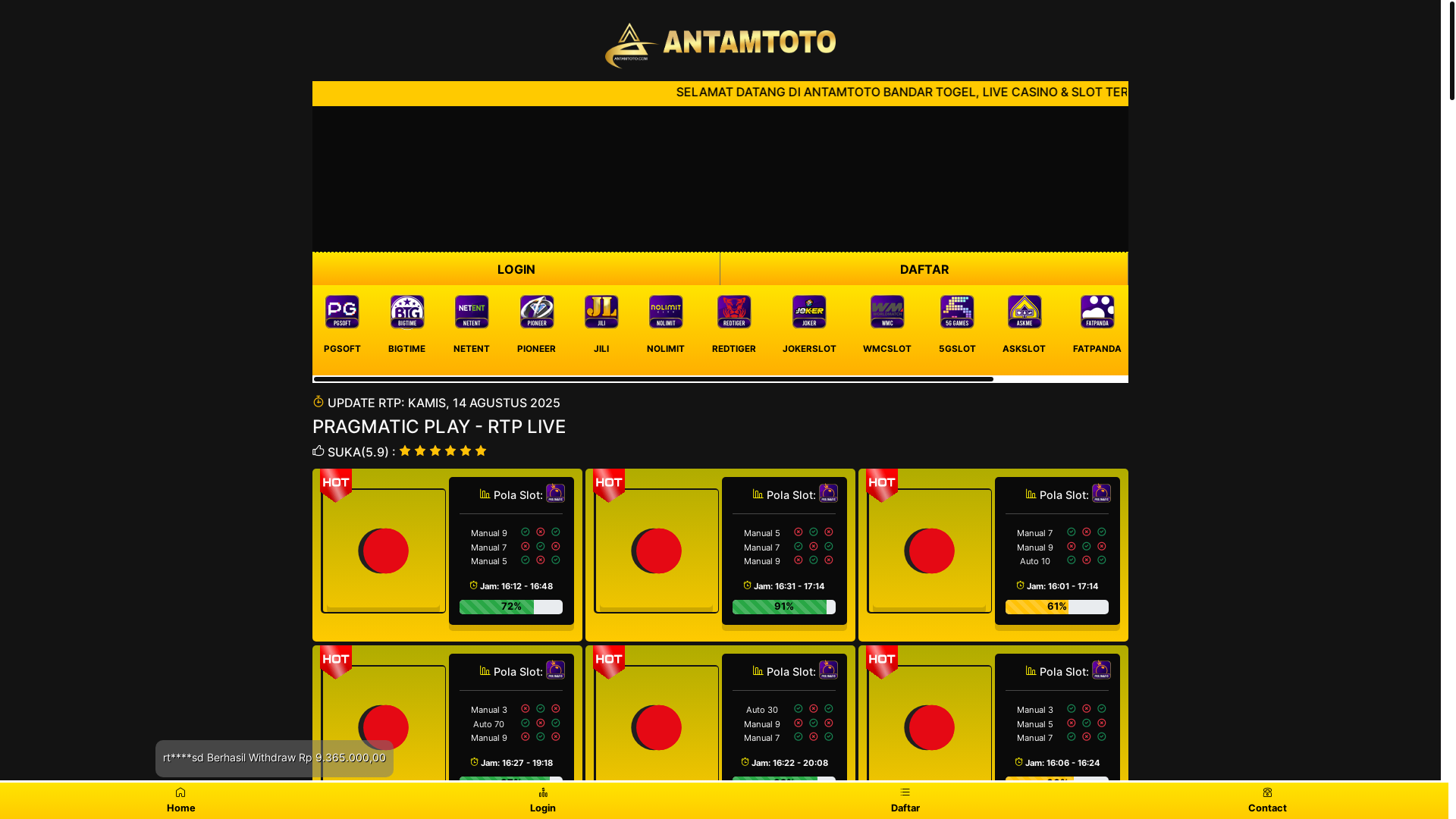
Task: Click the clock icon beside UPDATE RTP
Action: pos(318,401)
